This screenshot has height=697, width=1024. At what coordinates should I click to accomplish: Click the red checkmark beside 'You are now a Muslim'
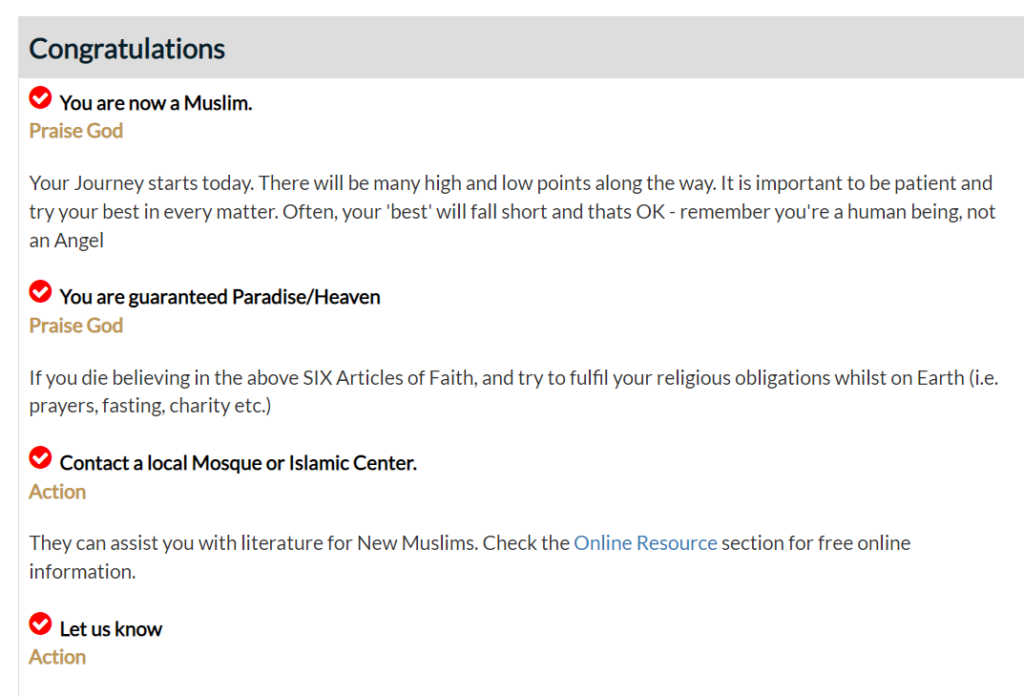pos(40,97)
